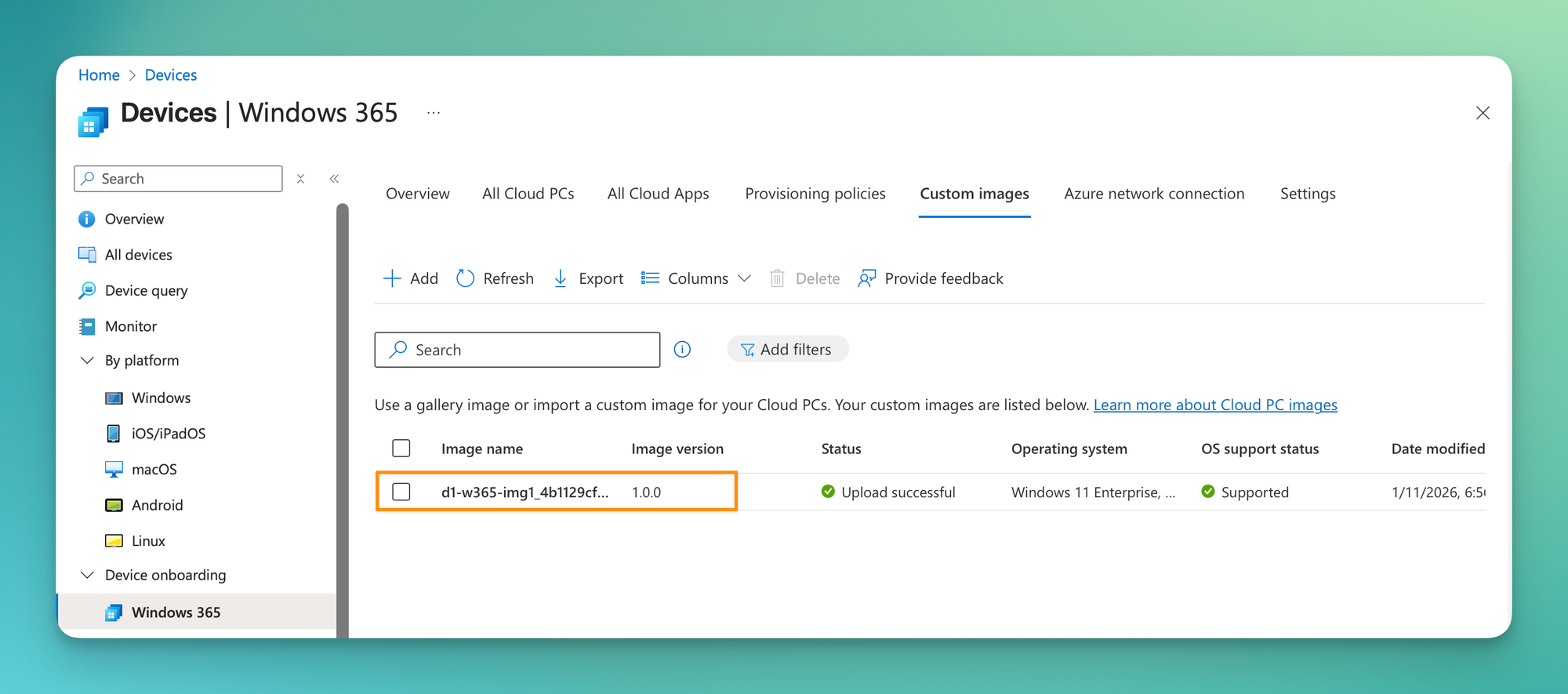Sort by Image name column header
Viewport: 1568px width, 694px height.
click(x=482, y=449)
